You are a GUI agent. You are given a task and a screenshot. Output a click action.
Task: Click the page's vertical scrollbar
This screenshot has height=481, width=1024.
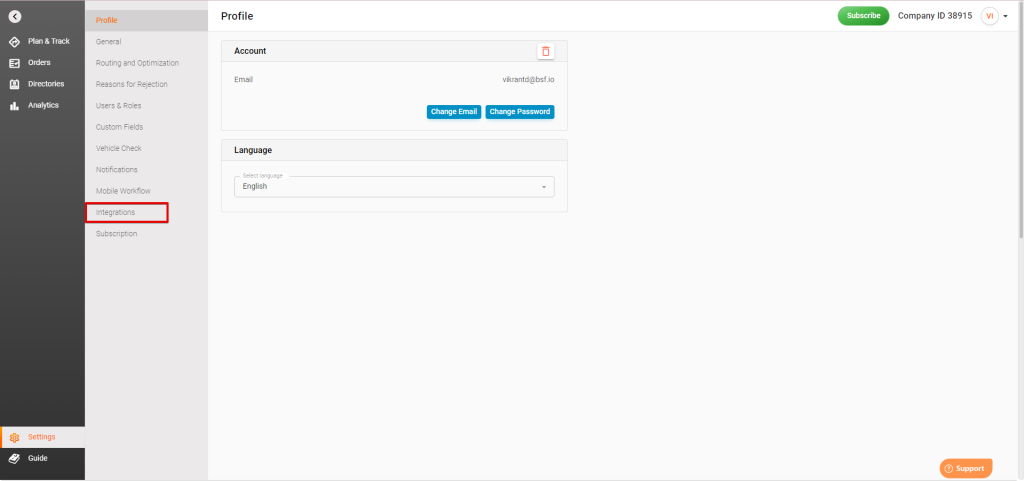[x=1019, y=130]
